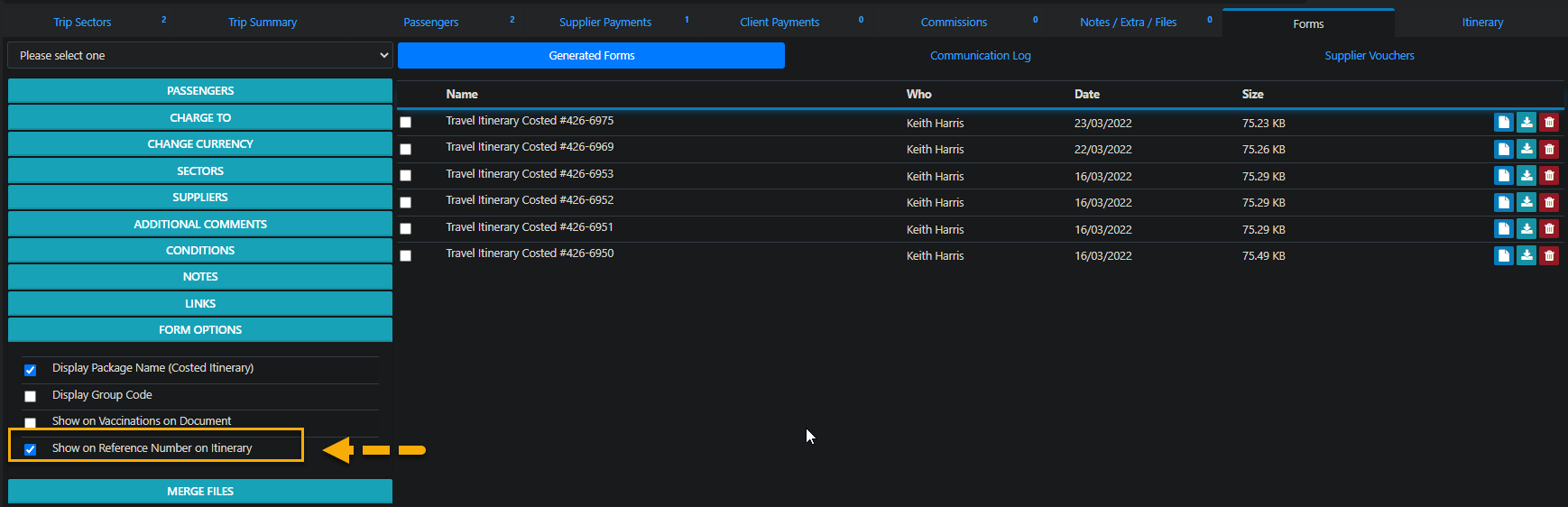This screenshot has width=1568, height=507.
Task: Download the #426-6950 itinerary form
Action: [1526, 256]
